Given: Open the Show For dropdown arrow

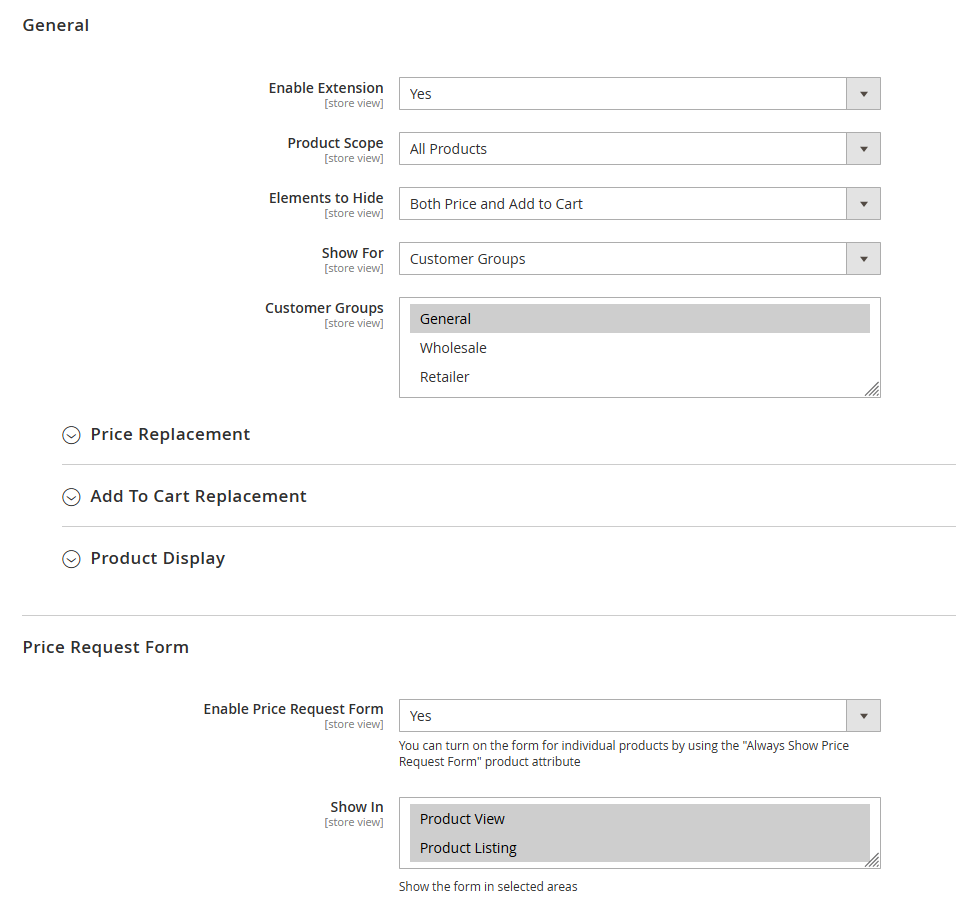Looking at the screenshot, I should [x=863, y=258].
